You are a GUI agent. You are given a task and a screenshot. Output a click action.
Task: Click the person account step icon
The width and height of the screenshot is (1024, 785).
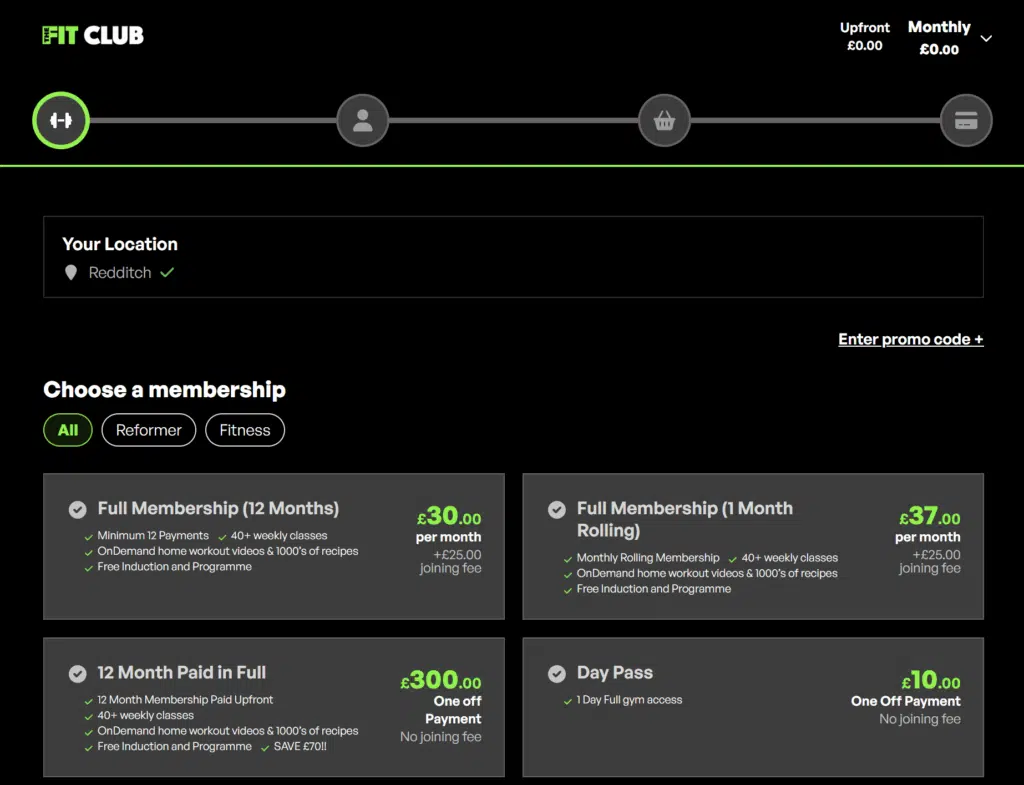click(362, 120)
